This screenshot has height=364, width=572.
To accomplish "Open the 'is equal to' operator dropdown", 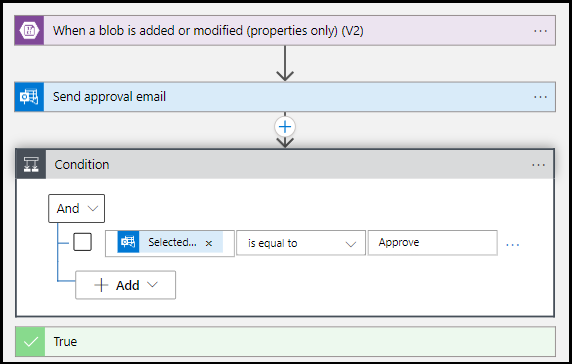I will tap(301, 243).
